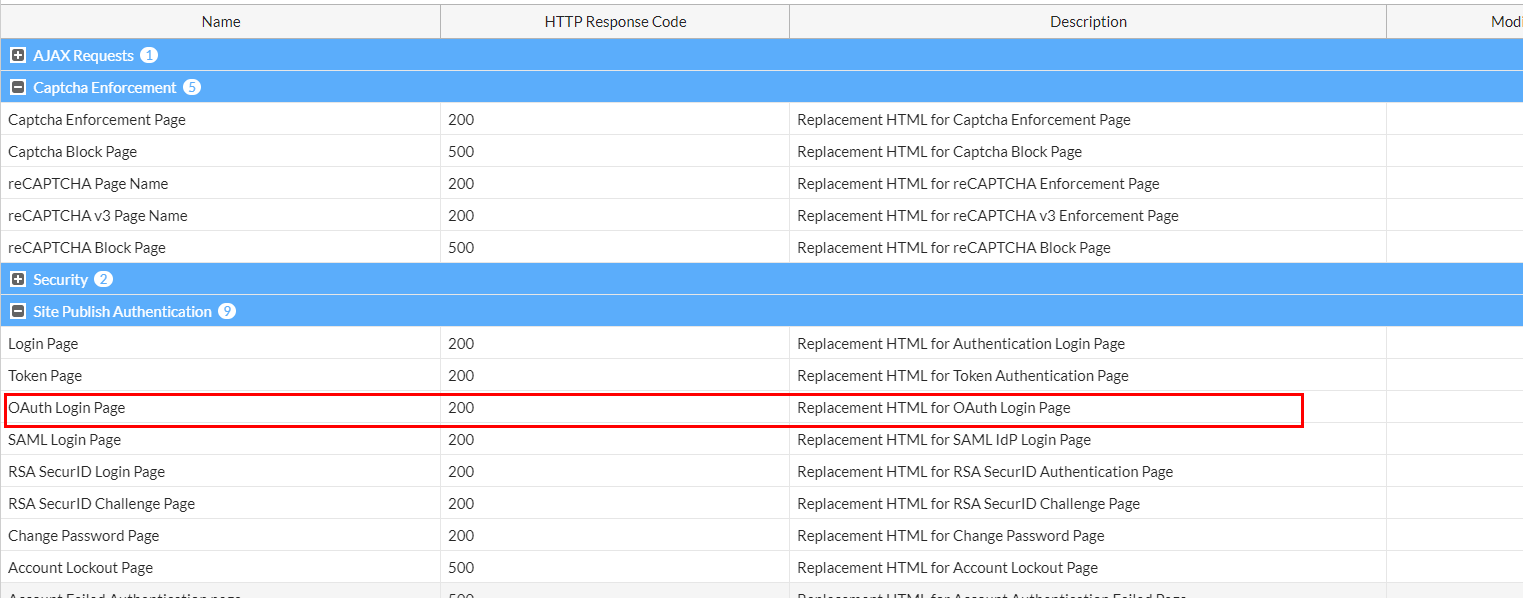Click Security group label
The width and height of the screenshot is (1523, 598).
(61, 280)
